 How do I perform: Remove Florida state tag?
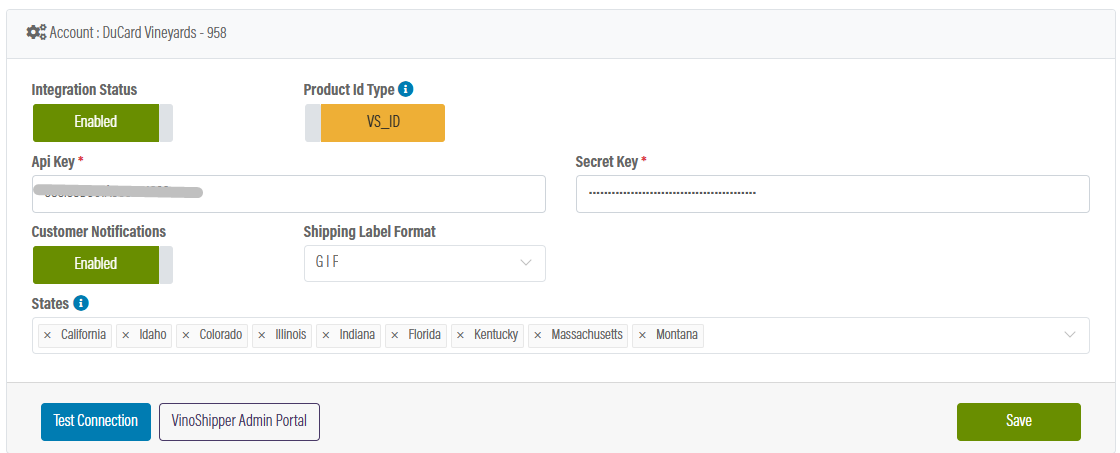pyautogui.click(x=394, y=335)
